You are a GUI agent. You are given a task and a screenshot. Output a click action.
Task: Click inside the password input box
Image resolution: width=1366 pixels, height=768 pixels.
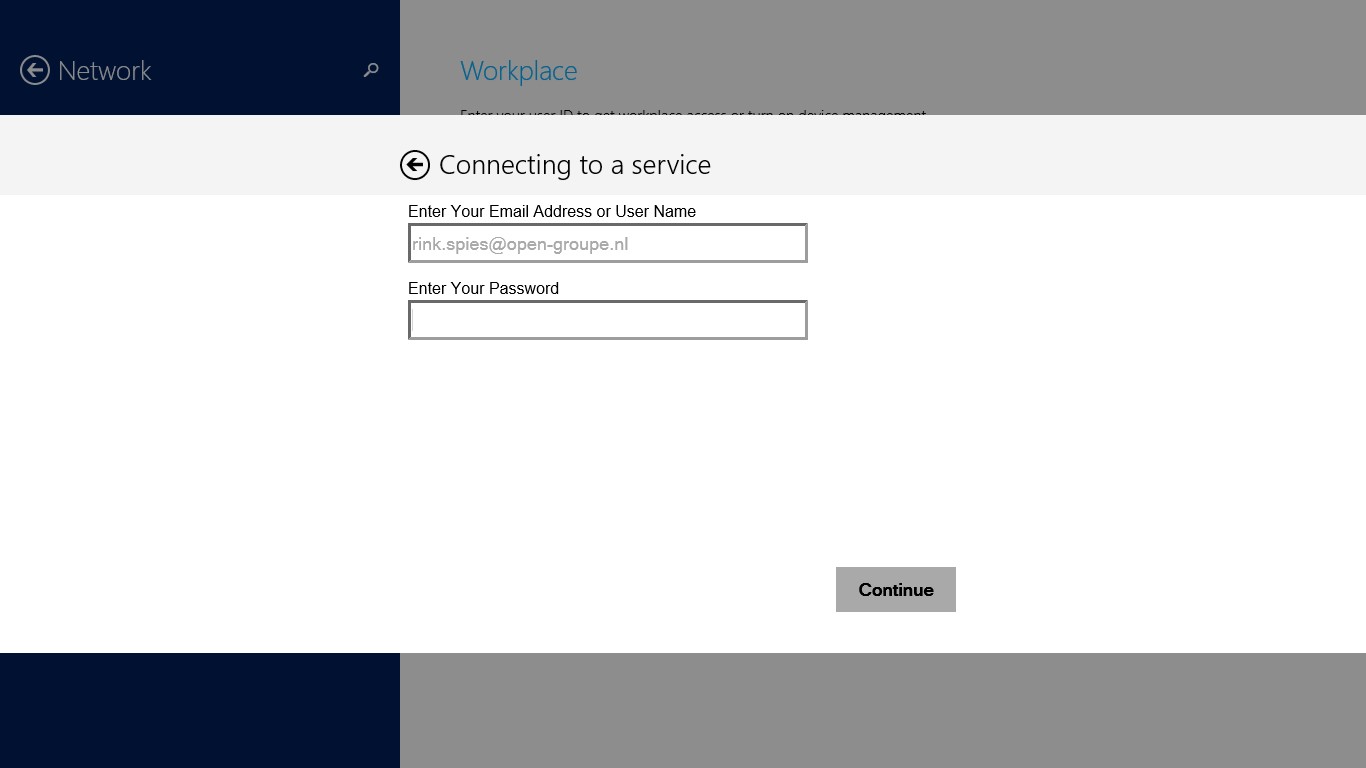tap(607, 320)
